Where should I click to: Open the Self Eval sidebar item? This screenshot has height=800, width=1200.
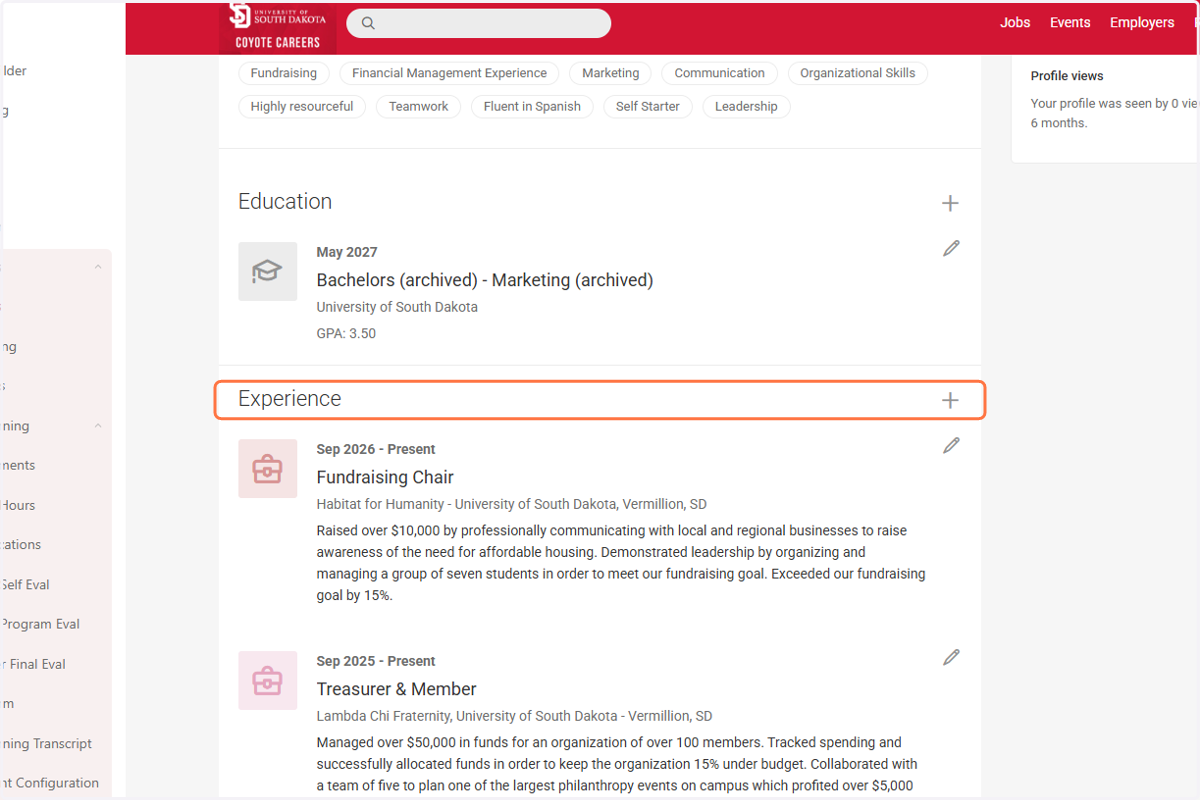25,585
